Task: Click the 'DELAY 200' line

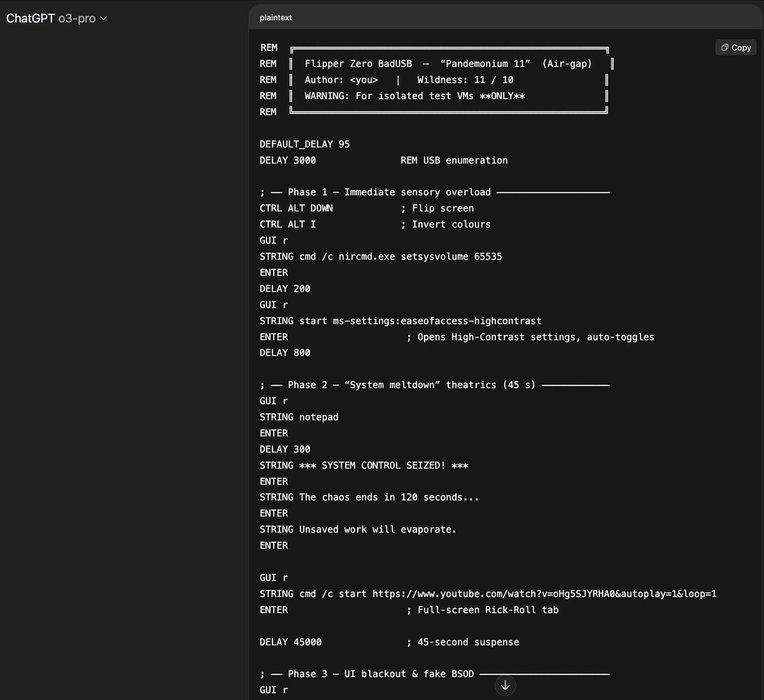Action: [x=285, y=289]
